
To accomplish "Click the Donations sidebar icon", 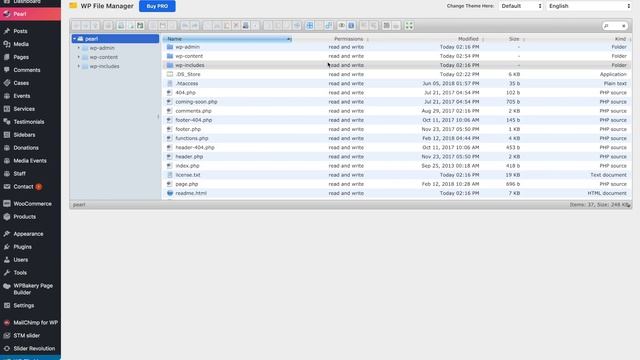I will pyautogui.click(x=7, y=148).
